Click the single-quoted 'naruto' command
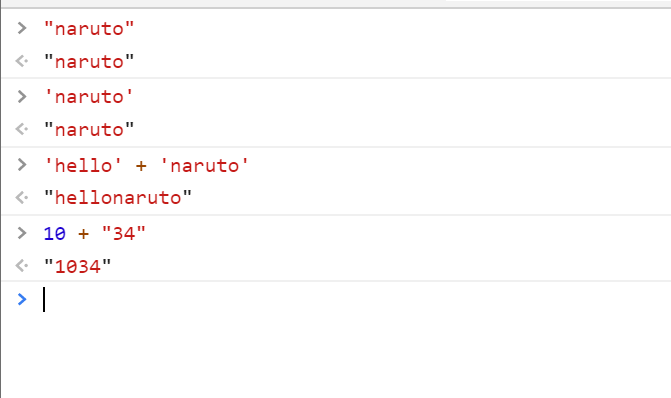Viewport: 671px width, 398px height. (x=89, y=97)
